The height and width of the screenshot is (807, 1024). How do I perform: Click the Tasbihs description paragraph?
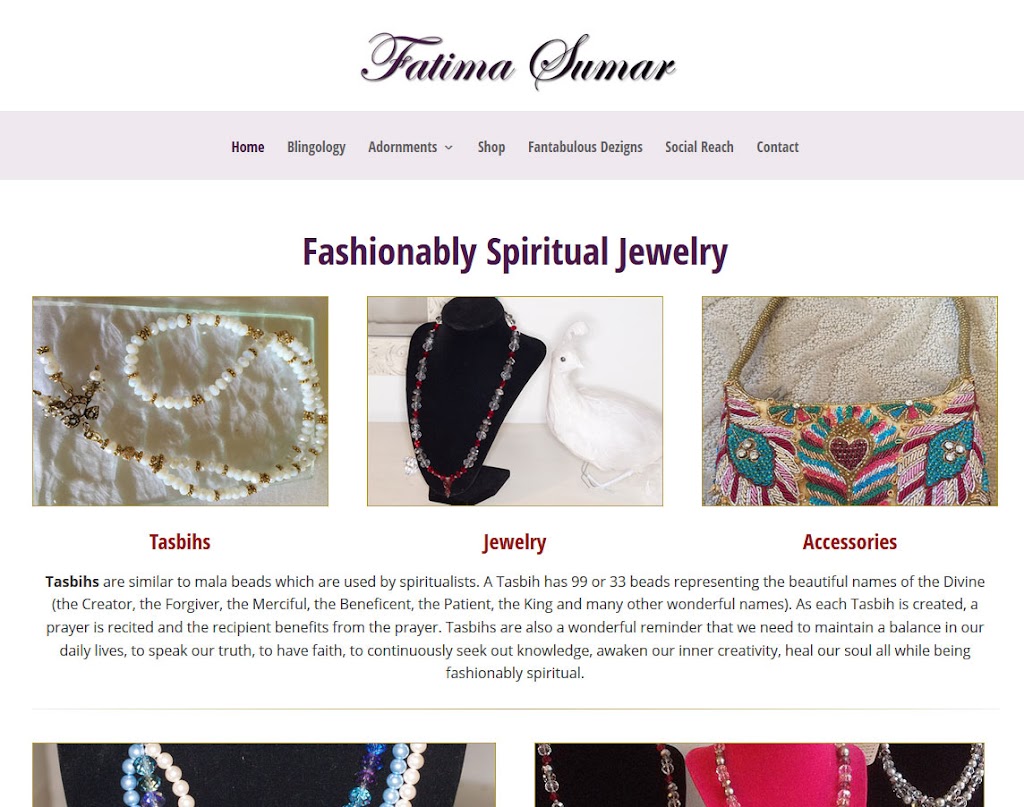(515, 627)
